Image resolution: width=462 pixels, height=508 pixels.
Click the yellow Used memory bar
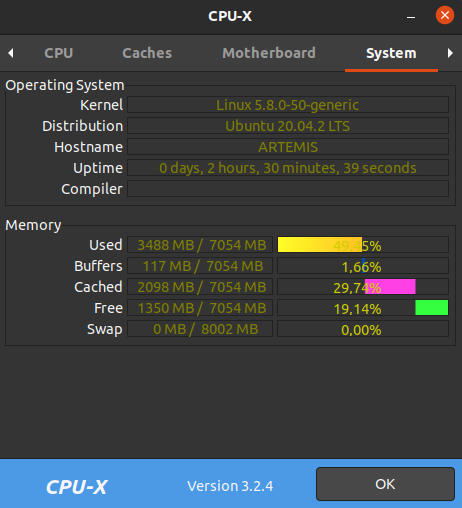click(320, 245)
